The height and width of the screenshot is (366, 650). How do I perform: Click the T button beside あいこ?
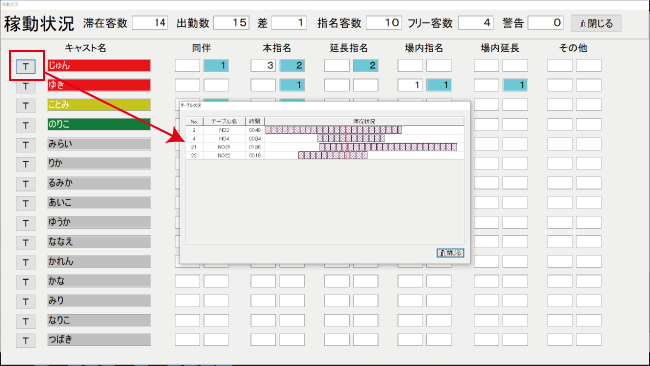pyautogui.click(x=26, y=204)
